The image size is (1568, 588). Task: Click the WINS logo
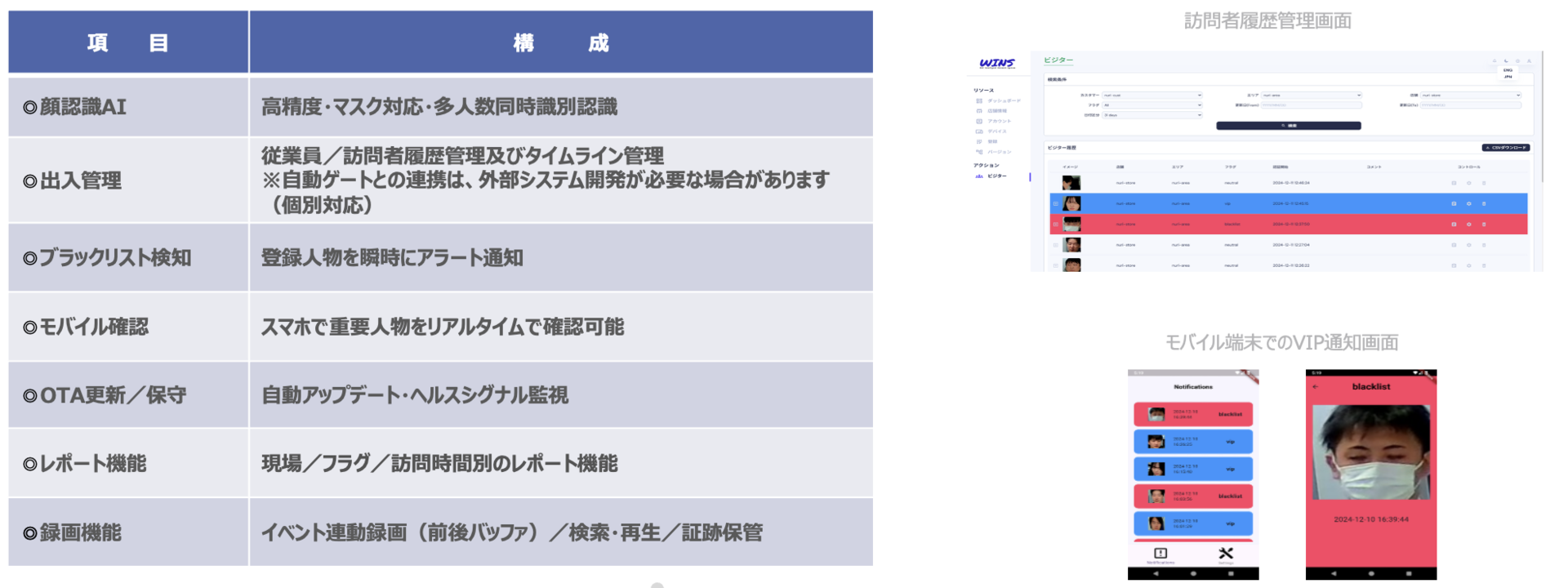pos(997,63)
